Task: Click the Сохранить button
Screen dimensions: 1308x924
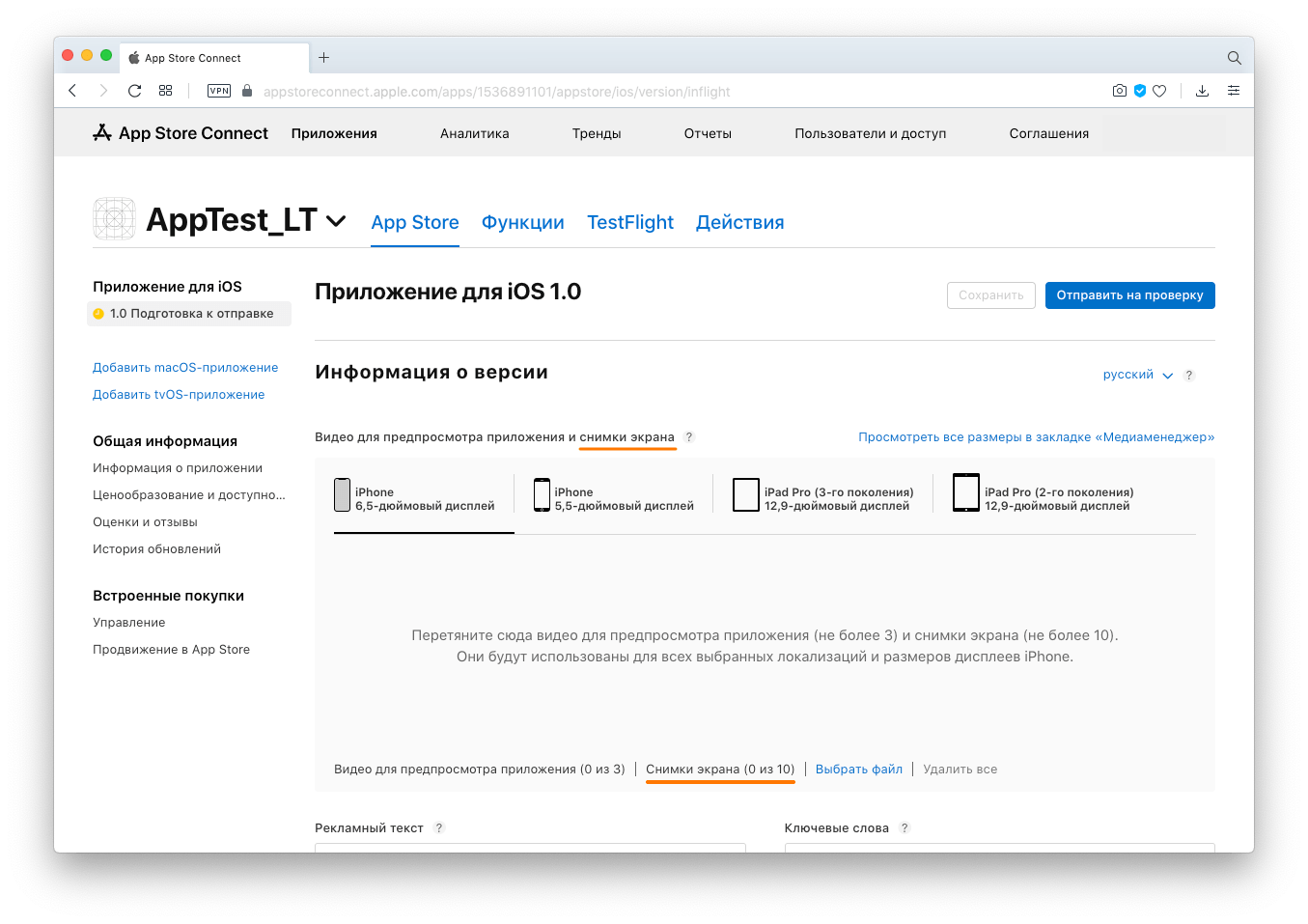Action: click(x=991, y=295)
